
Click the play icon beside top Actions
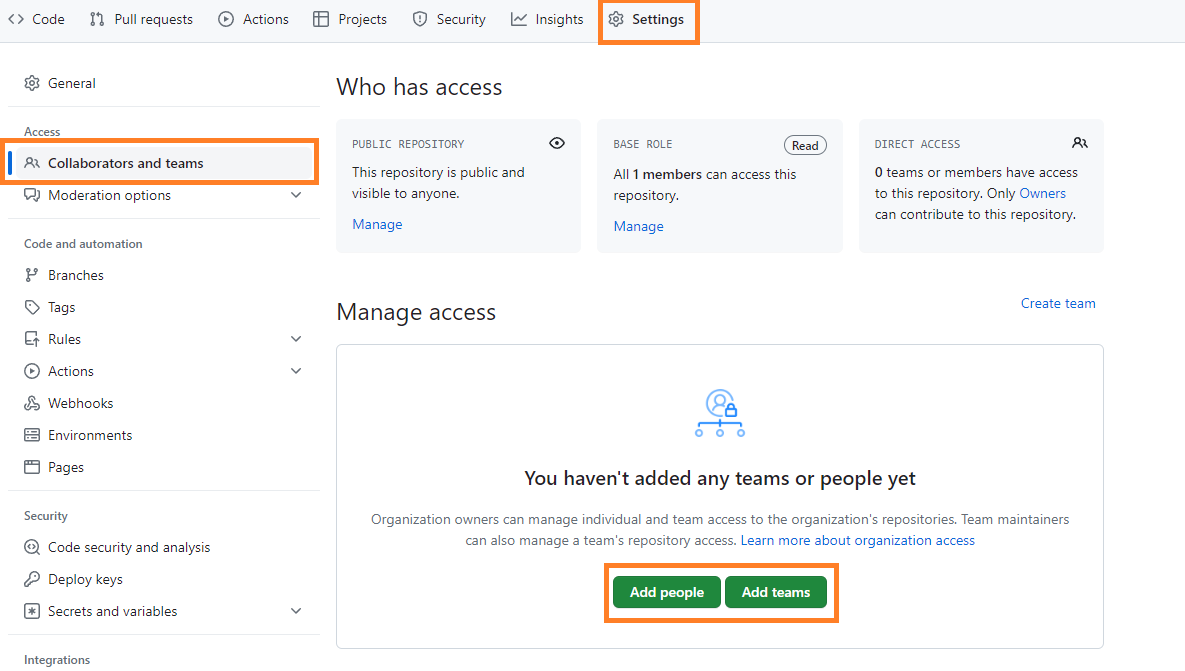point(226,19)
